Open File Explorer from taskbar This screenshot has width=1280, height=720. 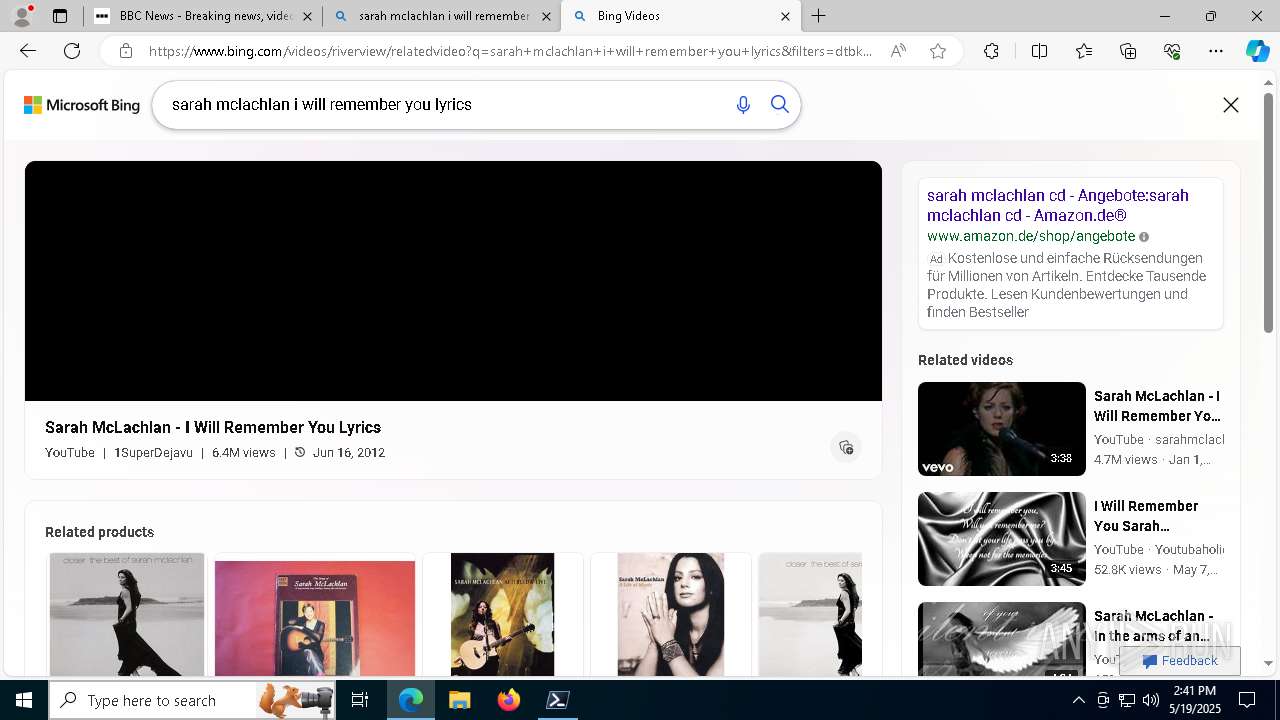459,700
